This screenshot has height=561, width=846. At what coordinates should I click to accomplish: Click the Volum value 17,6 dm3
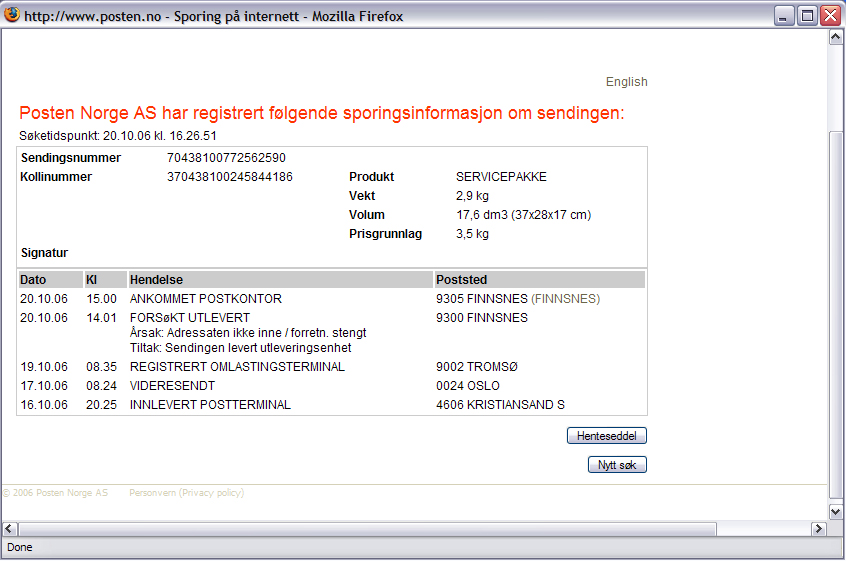[x=523, y=215]
